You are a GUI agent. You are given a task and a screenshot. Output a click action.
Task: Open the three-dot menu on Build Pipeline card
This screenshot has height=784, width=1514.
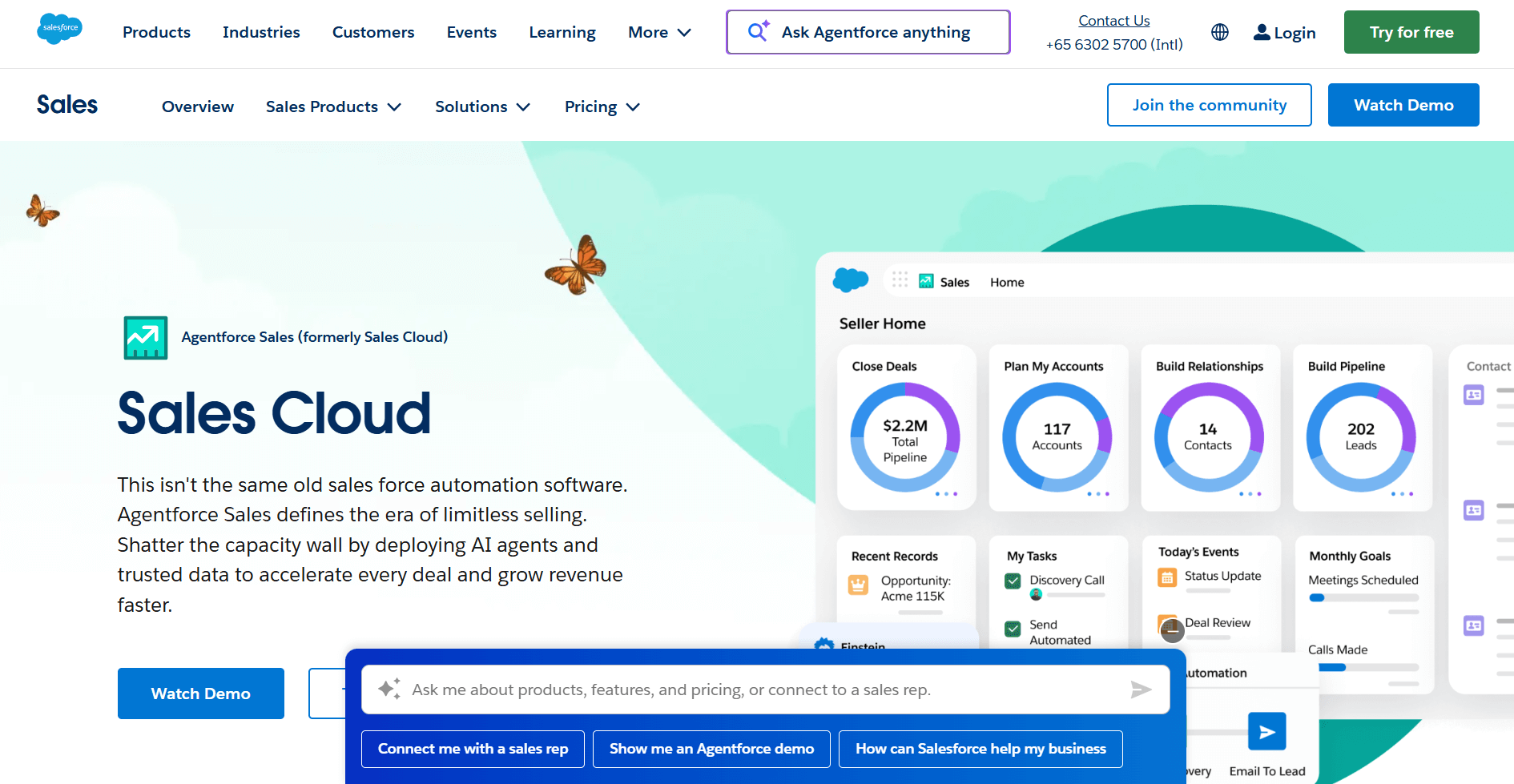pos(1403,494)
